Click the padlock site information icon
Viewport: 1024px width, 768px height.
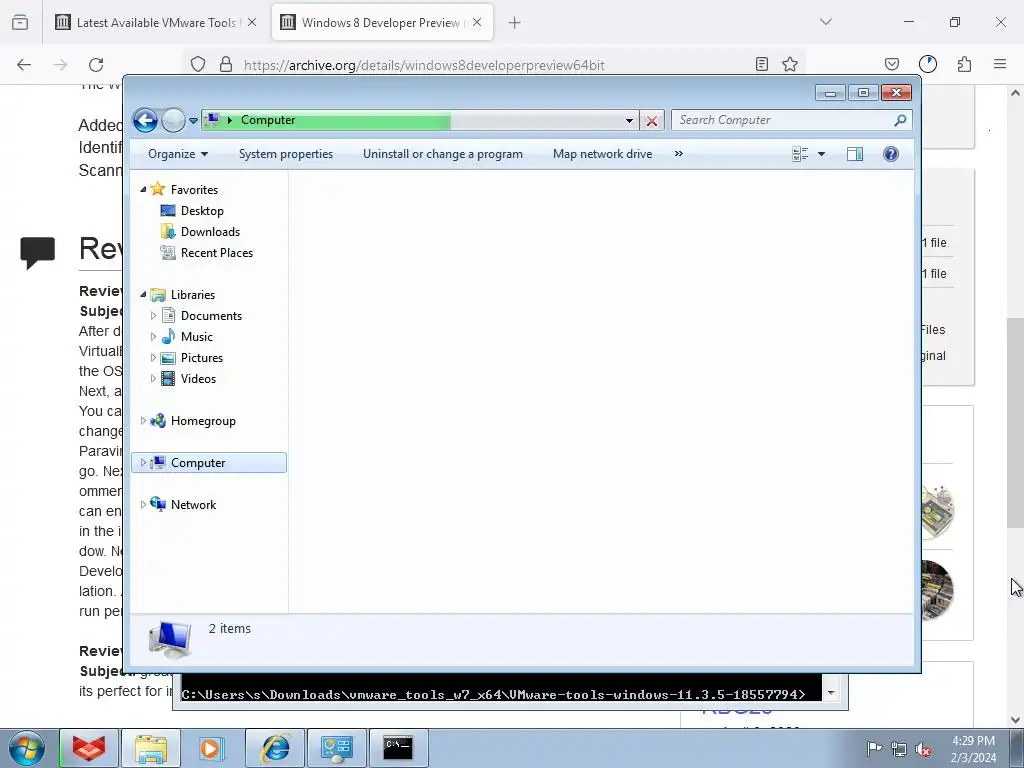pyautogui.click(x=226, y=64)
